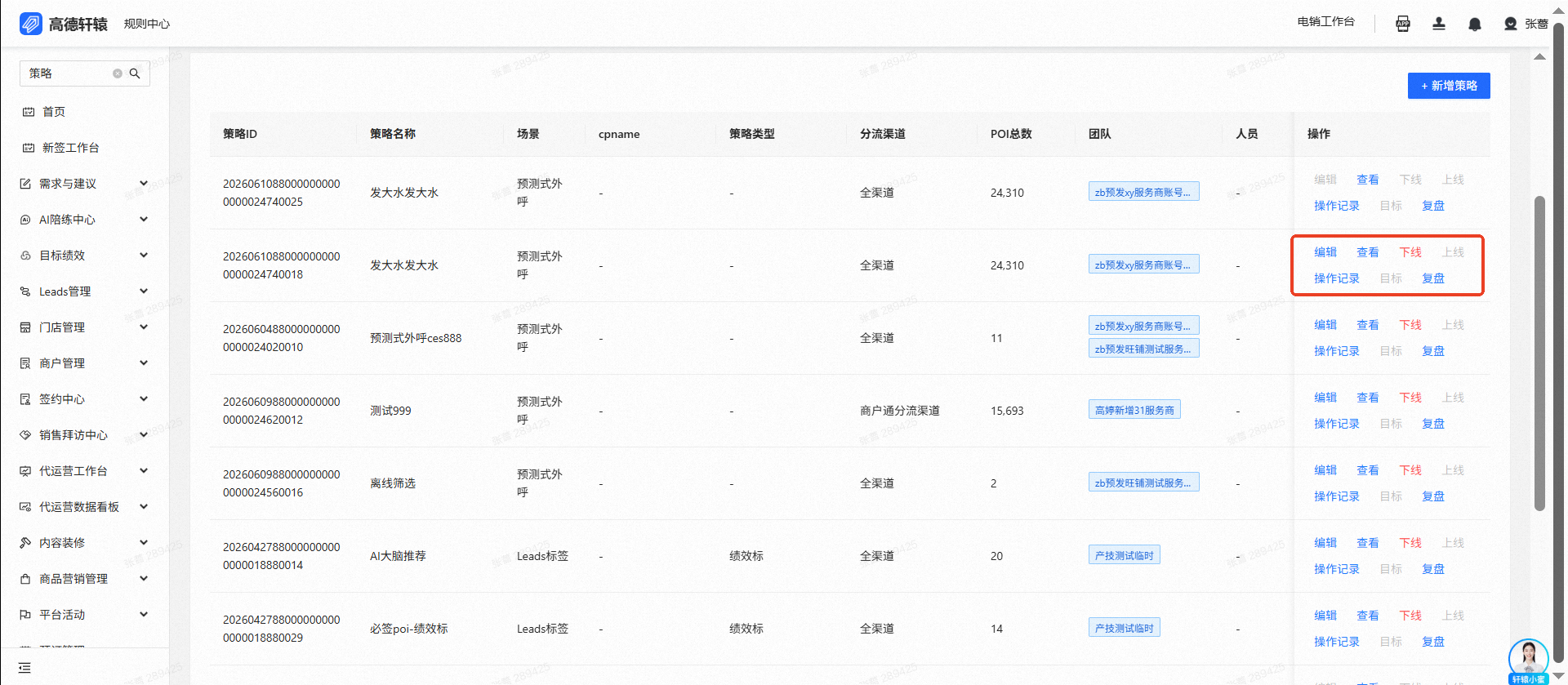Click the 代运营工作台 icon
1568x685 pixels.
[25, 471]
